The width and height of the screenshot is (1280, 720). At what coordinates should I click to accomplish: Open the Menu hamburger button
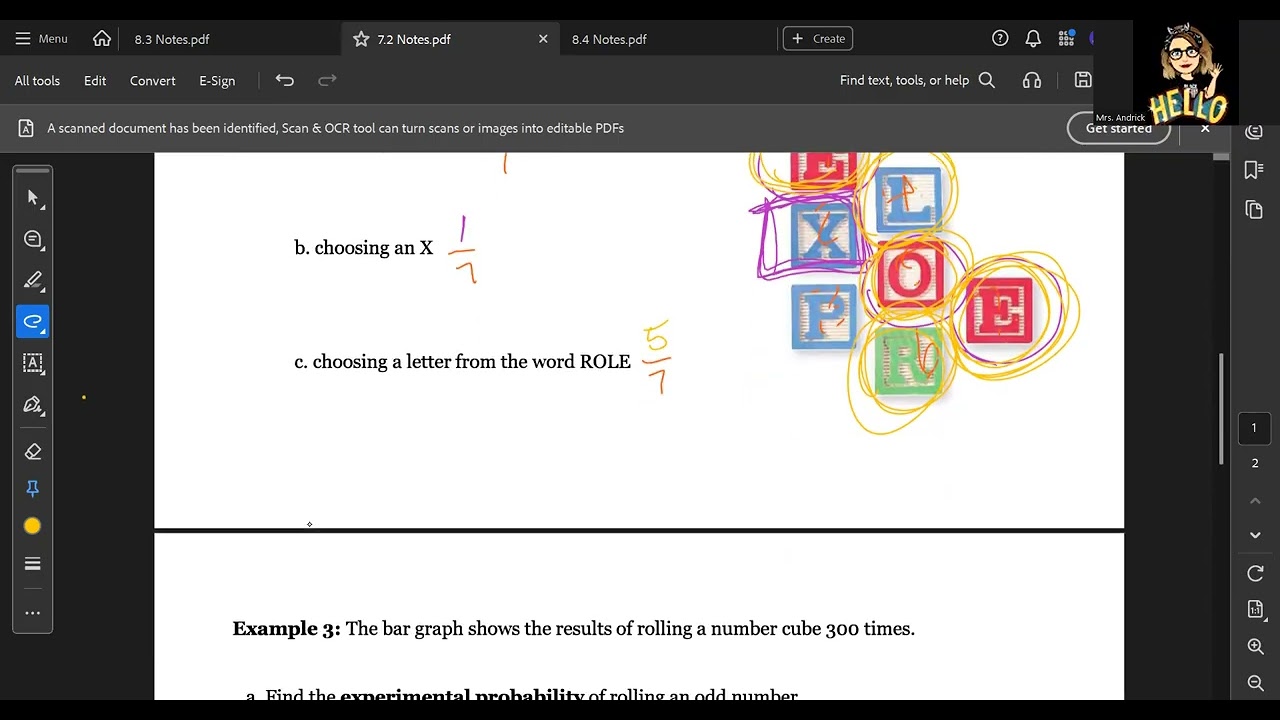(41, 39)
